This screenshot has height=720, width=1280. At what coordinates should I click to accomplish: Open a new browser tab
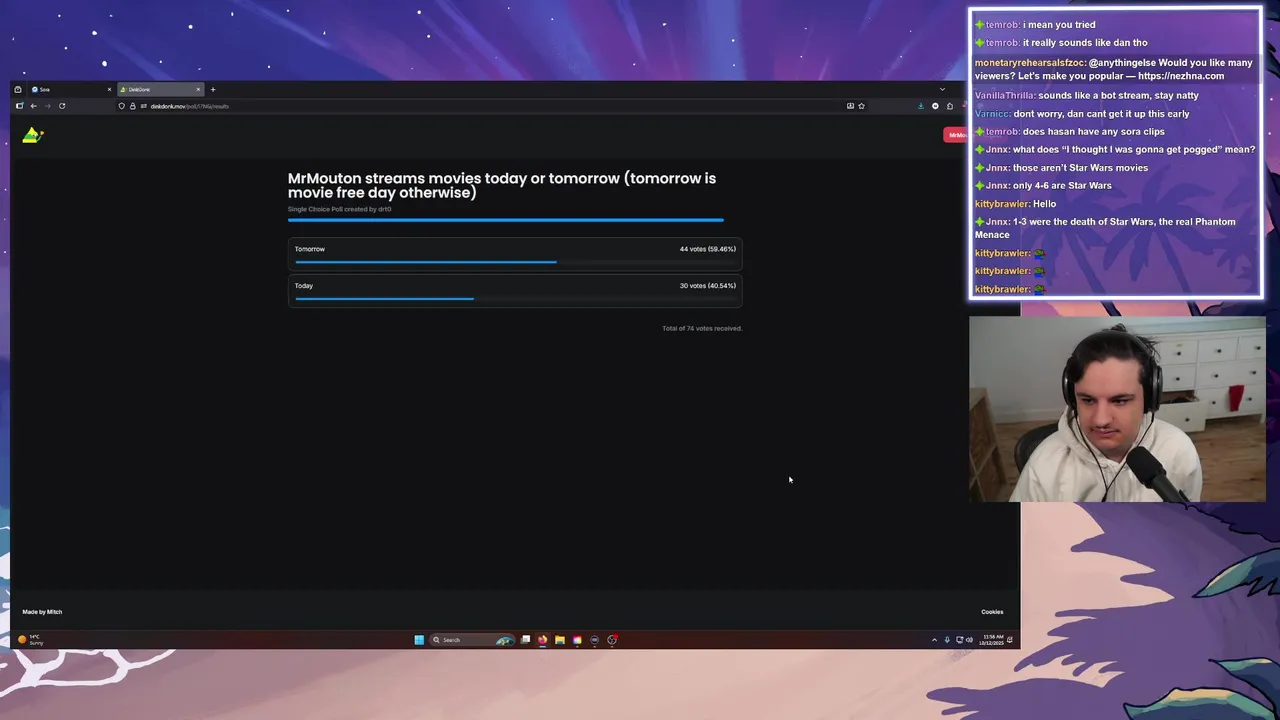(212, 89)
